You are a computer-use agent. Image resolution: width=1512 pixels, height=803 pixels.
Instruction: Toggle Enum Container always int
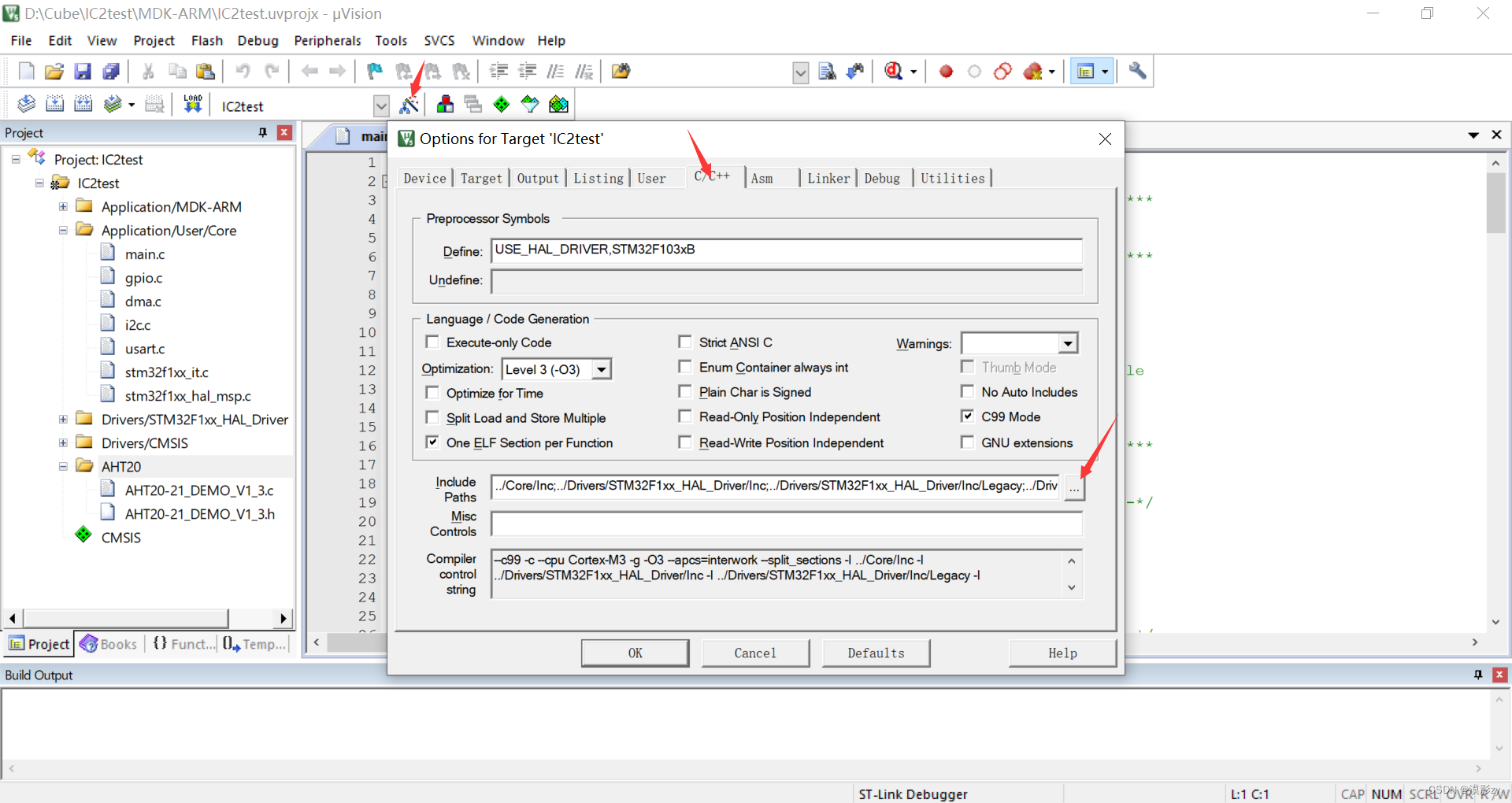tap(685, 367)
